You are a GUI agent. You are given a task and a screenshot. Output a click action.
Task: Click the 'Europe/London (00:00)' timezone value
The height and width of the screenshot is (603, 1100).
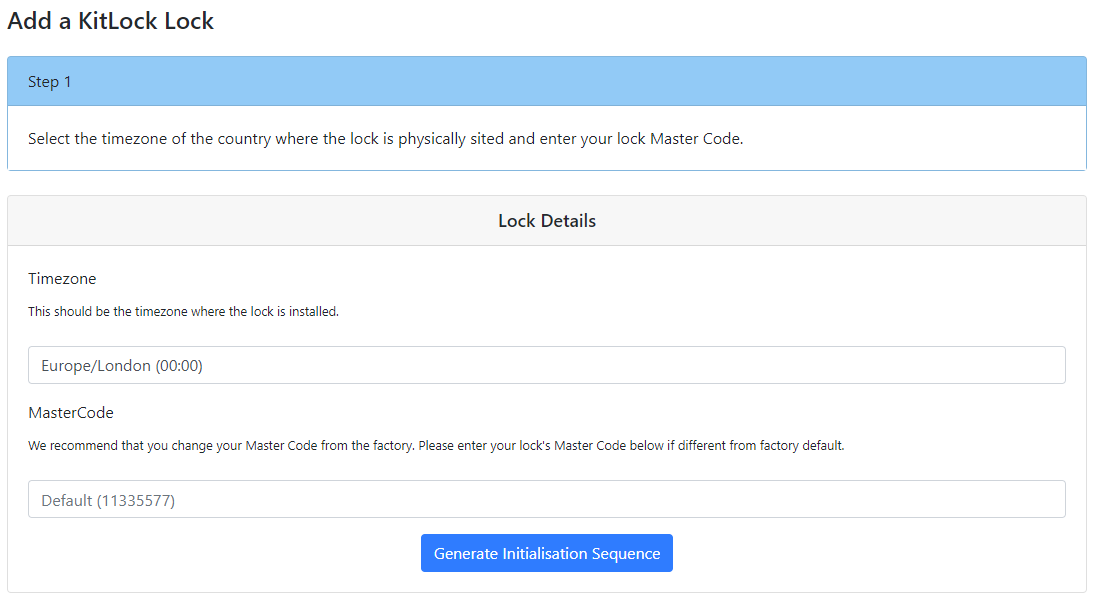pos(122,366)
